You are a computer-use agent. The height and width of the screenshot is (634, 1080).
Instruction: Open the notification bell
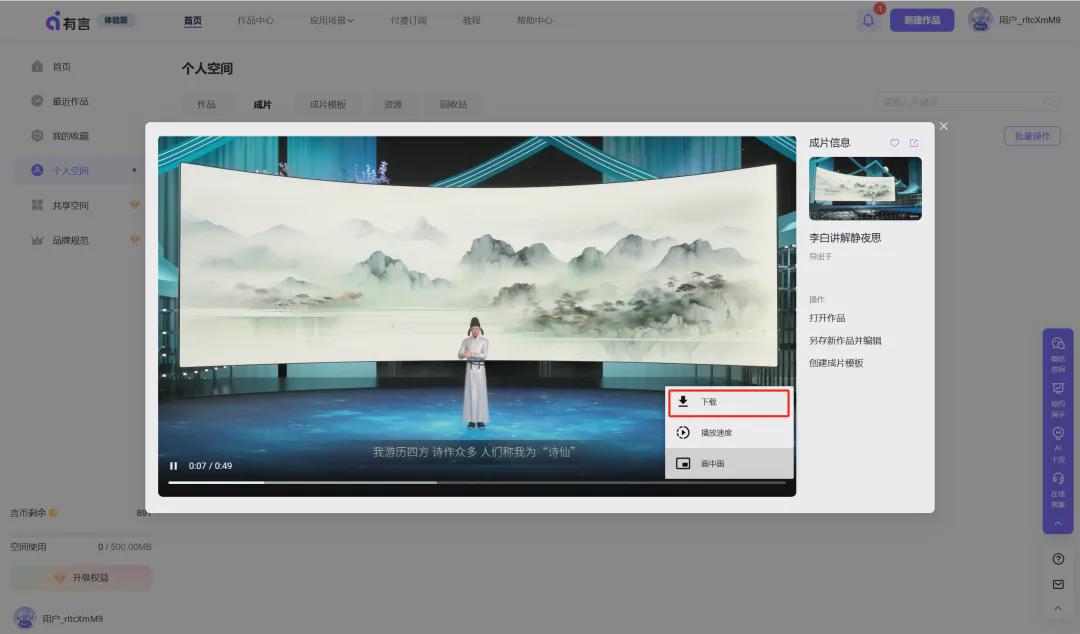pyautogui.click(x=868, y=20)
